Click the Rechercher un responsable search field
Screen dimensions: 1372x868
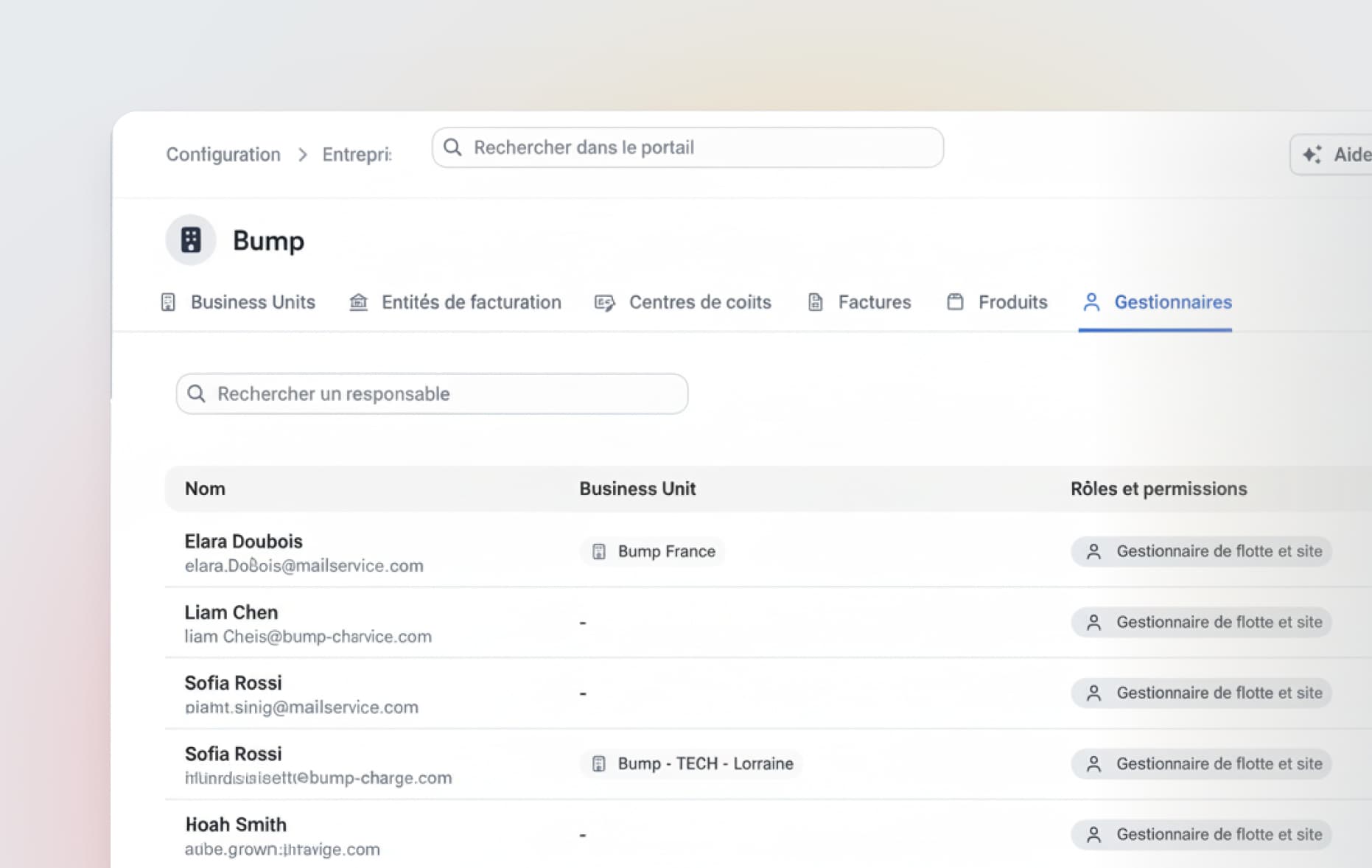pyautogui.click(x=442, y=393)
